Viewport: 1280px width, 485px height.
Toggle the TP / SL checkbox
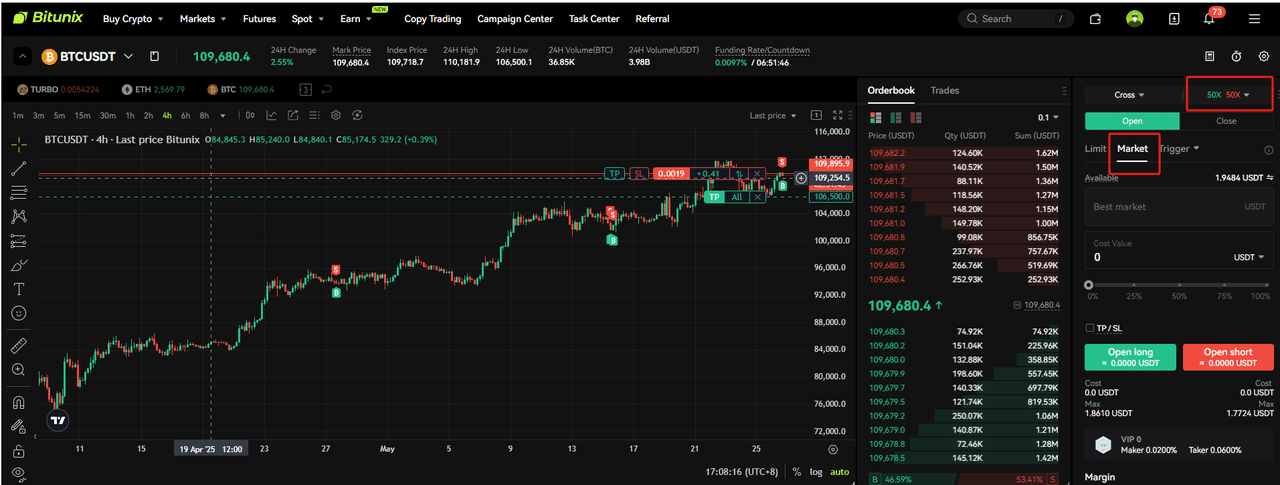1090,328
